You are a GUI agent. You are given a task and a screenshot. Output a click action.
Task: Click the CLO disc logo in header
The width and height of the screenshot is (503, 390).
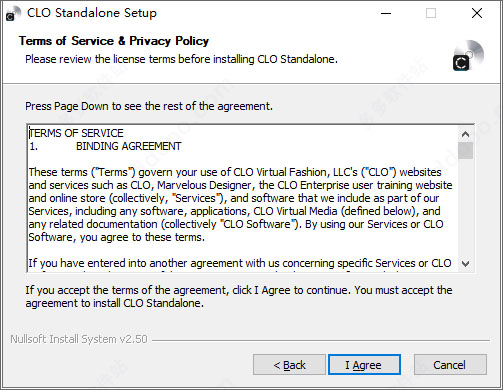click(x=468, y=55)
